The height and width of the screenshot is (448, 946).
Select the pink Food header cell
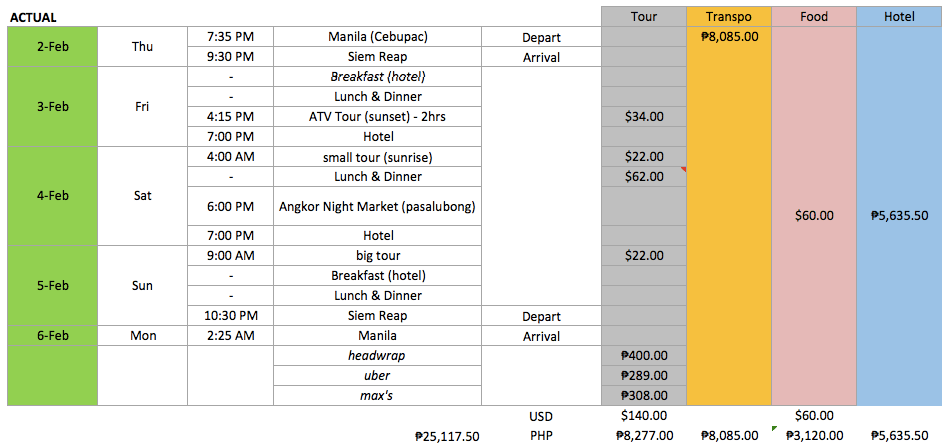coord(814,17)
